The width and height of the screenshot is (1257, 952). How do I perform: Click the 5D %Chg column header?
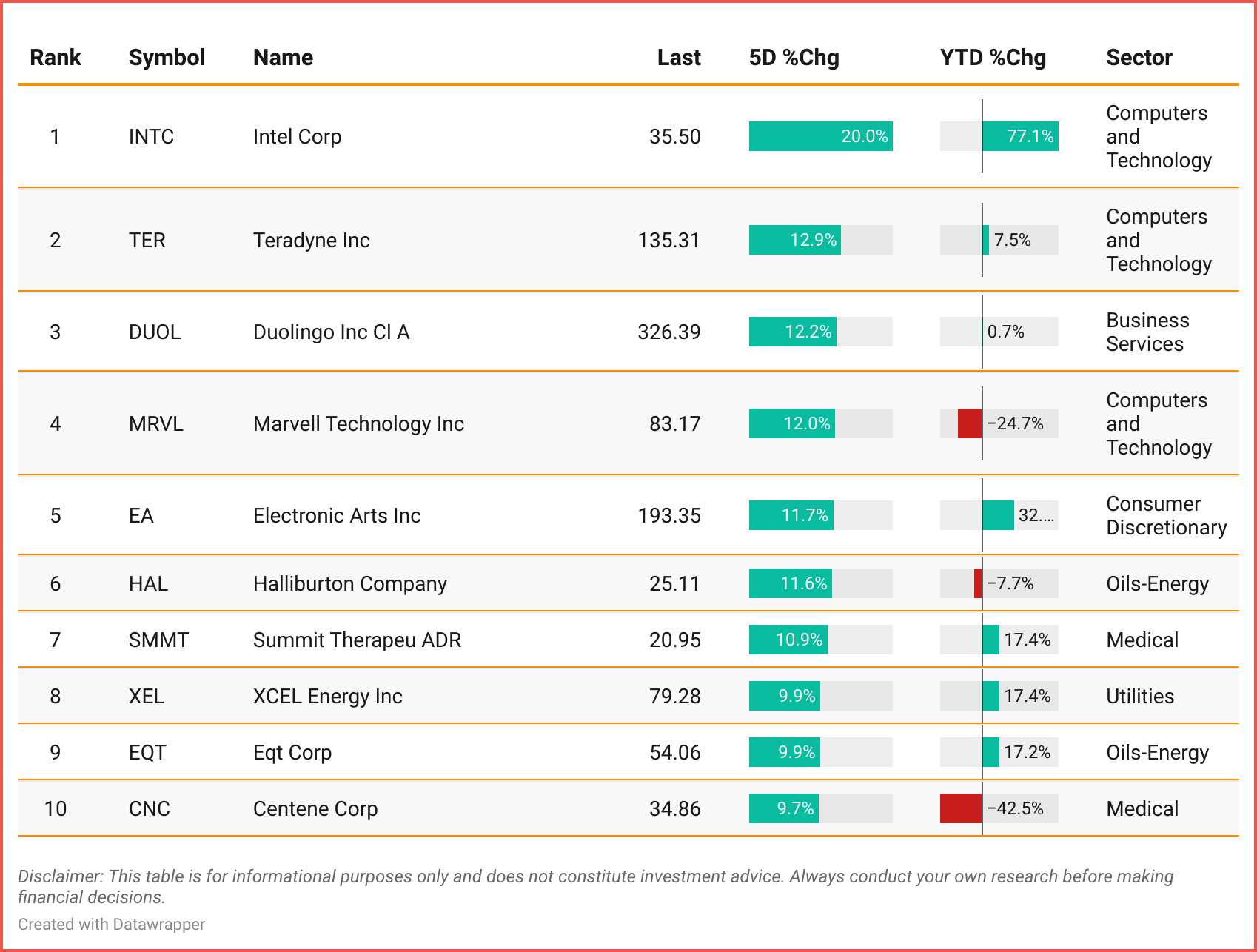point(794,58)
